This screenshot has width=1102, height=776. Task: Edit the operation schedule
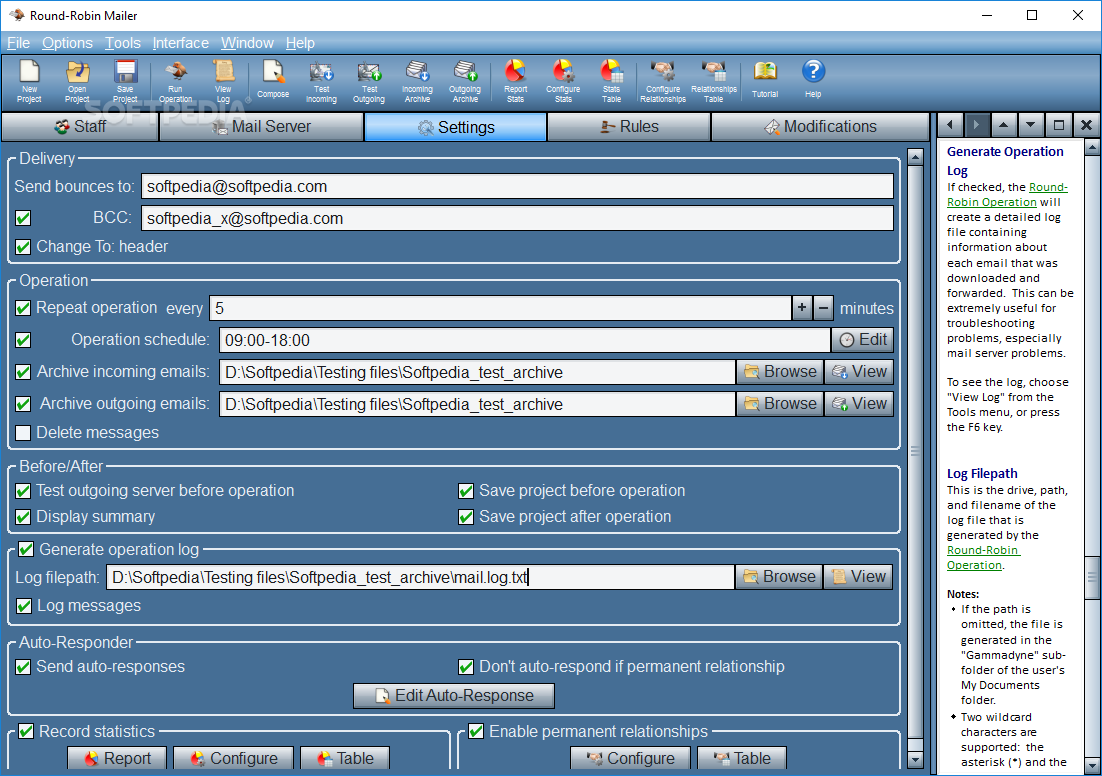point(863,340)
